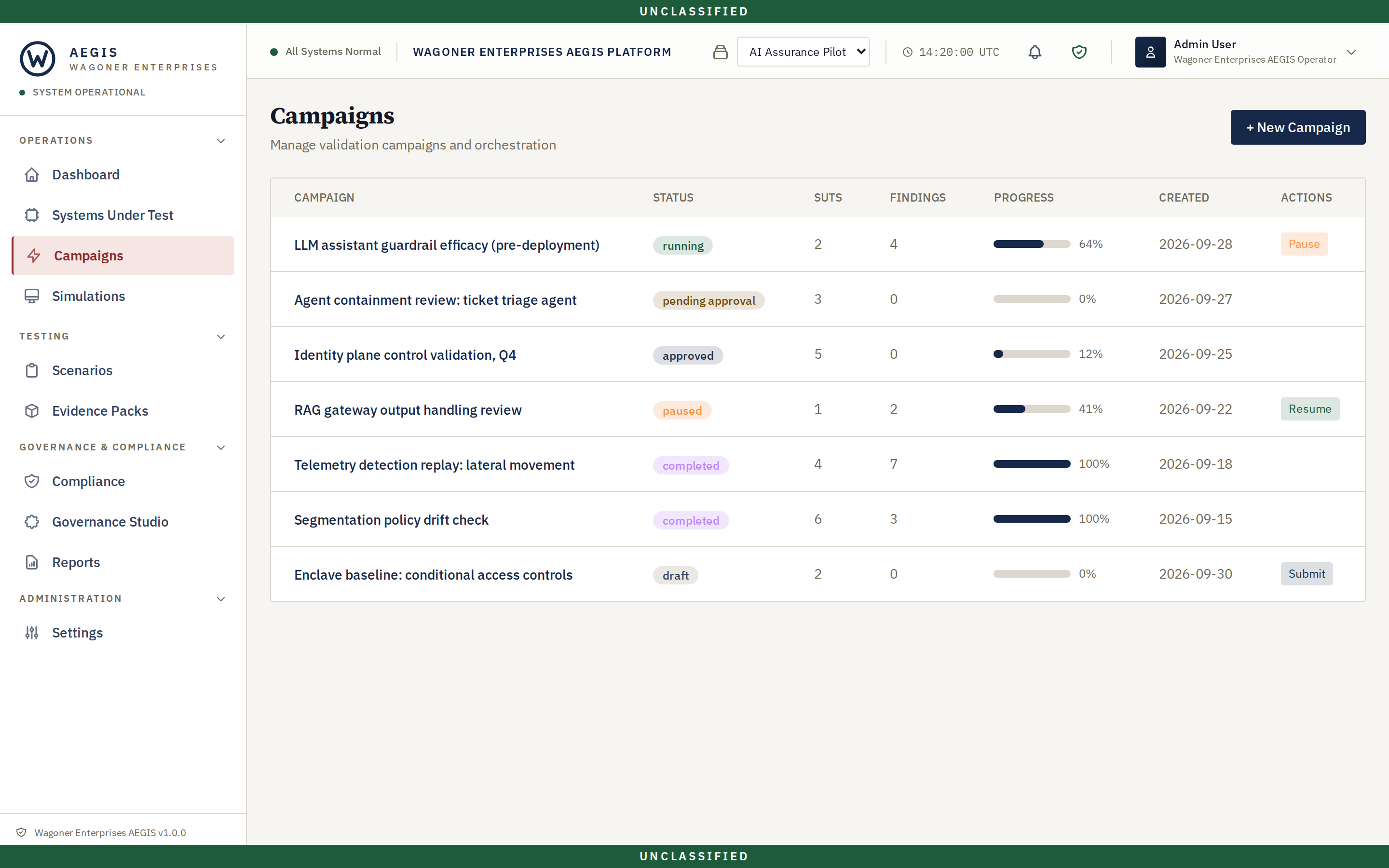Open Governance Studio
The width and height of the screenshot is (1389, 868).
(123, 522)
